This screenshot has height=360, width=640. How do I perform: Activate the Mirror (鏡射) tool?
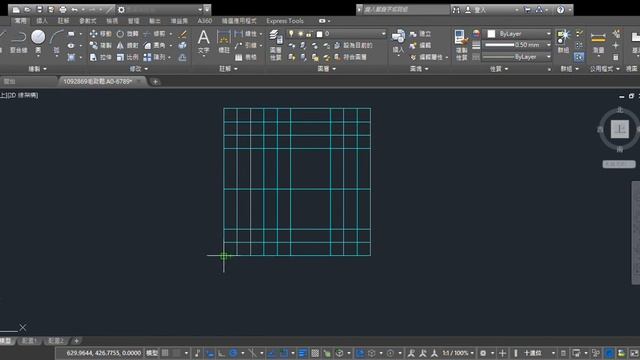pyautogui.click(x=127, y=45)
